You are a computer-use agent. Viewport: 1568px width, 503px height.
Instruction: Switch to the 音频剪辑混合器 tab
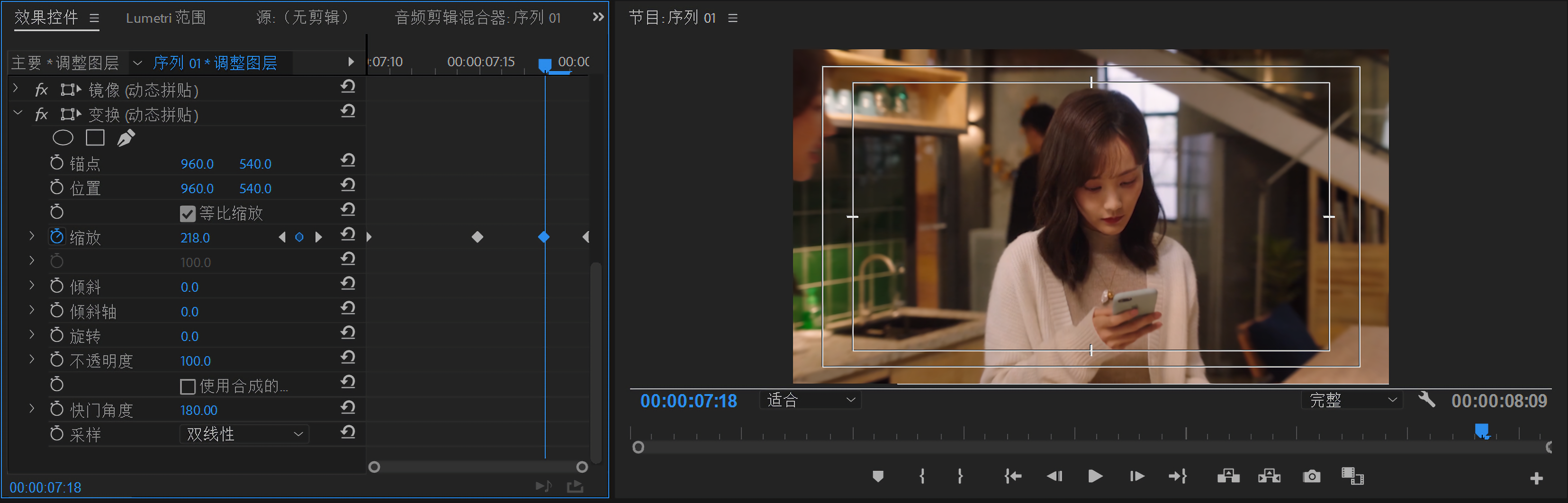pos(478,18)
